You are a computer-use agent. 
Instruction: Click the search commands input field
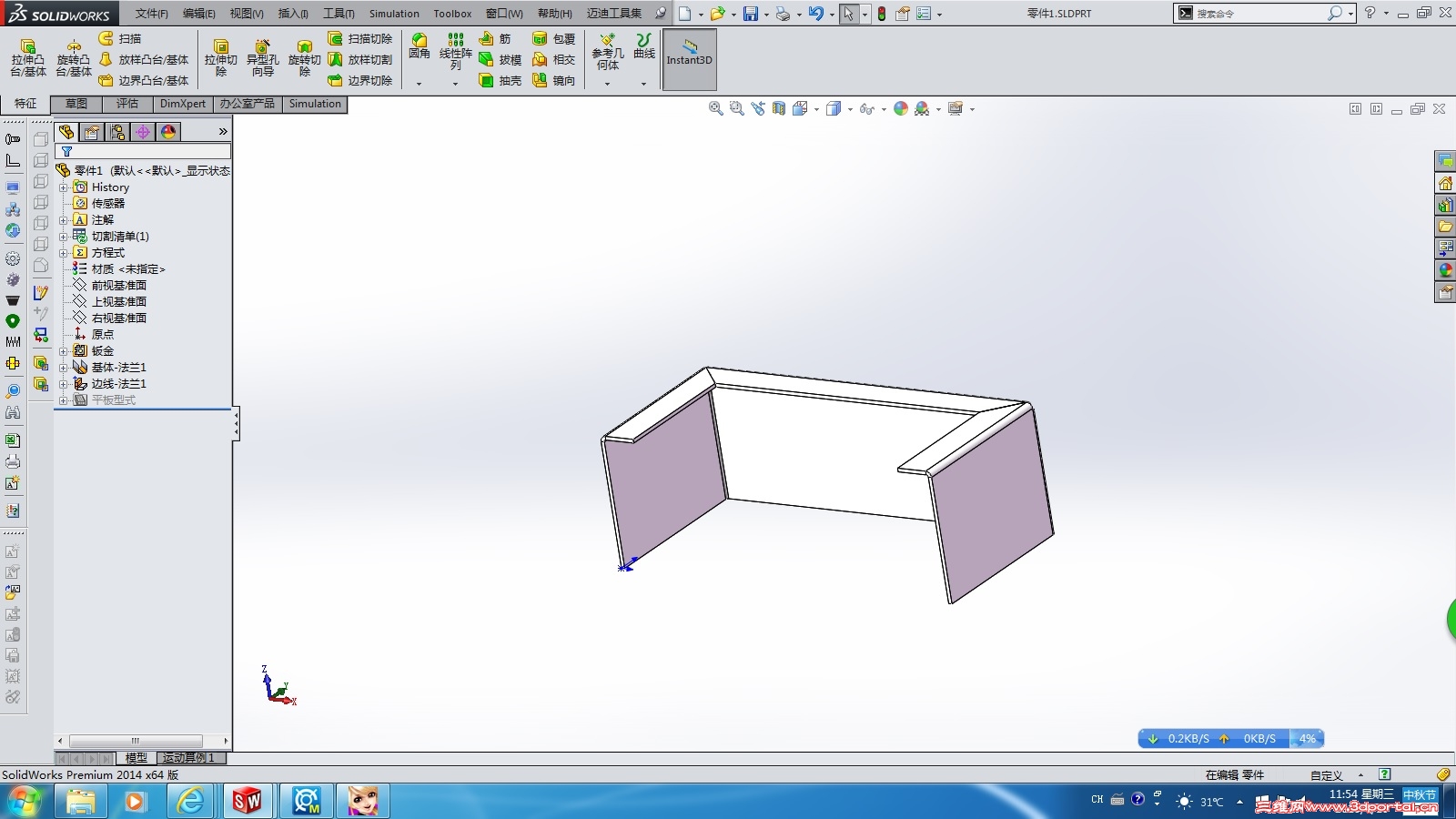coord(1259,14)
